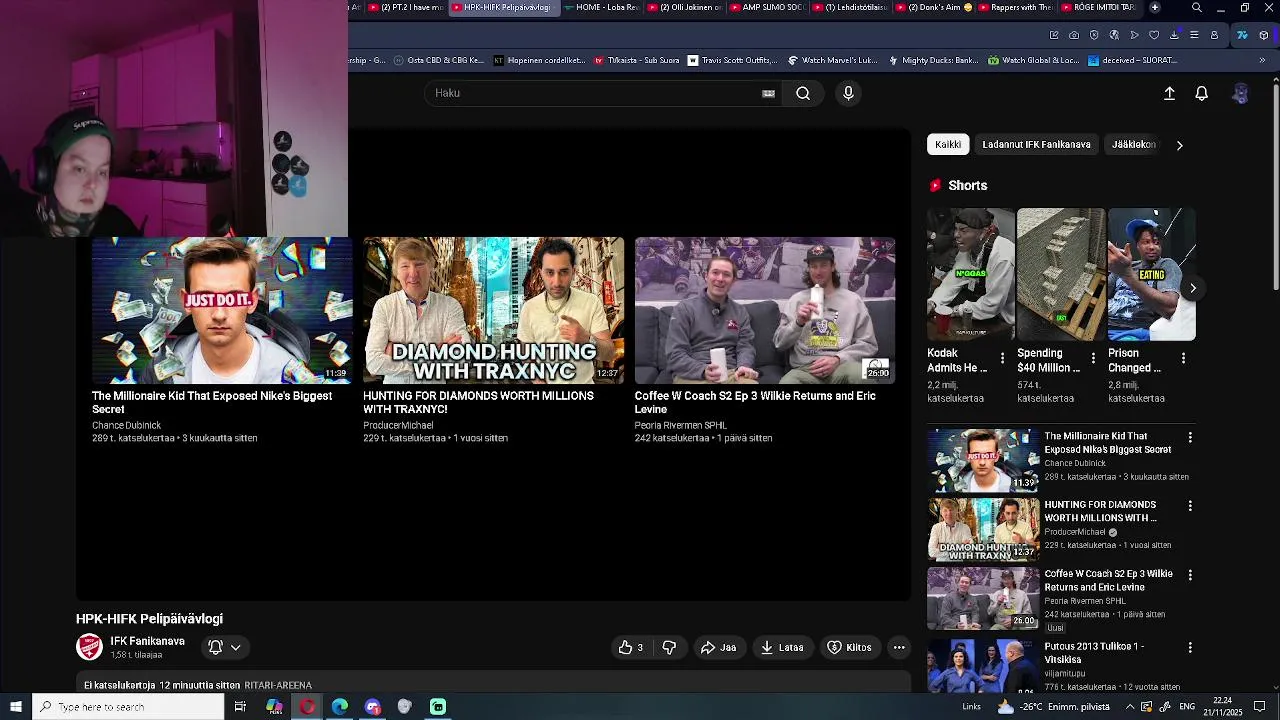The image size is (1280, 720).
Task: Activate voice search microphone icon
Action: click(x=848, y=93)
